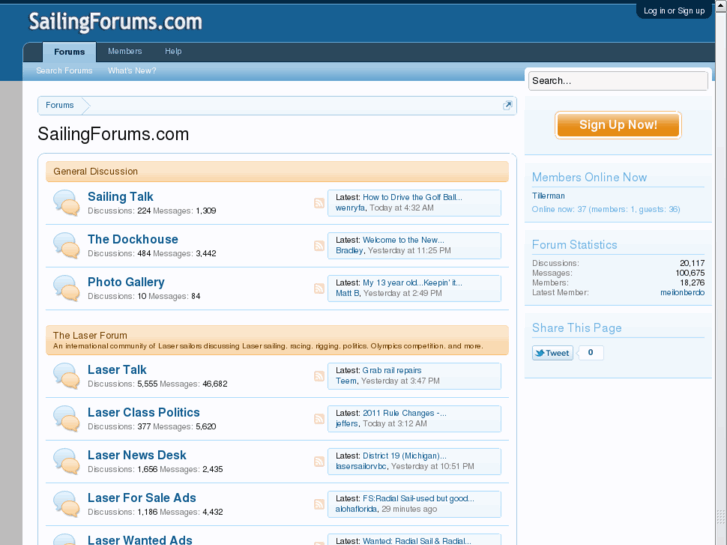The width and height of the screenshot is (727, 545).
Task: Click the Laser Class Politics bubble icon
Action: click(66, 418)
